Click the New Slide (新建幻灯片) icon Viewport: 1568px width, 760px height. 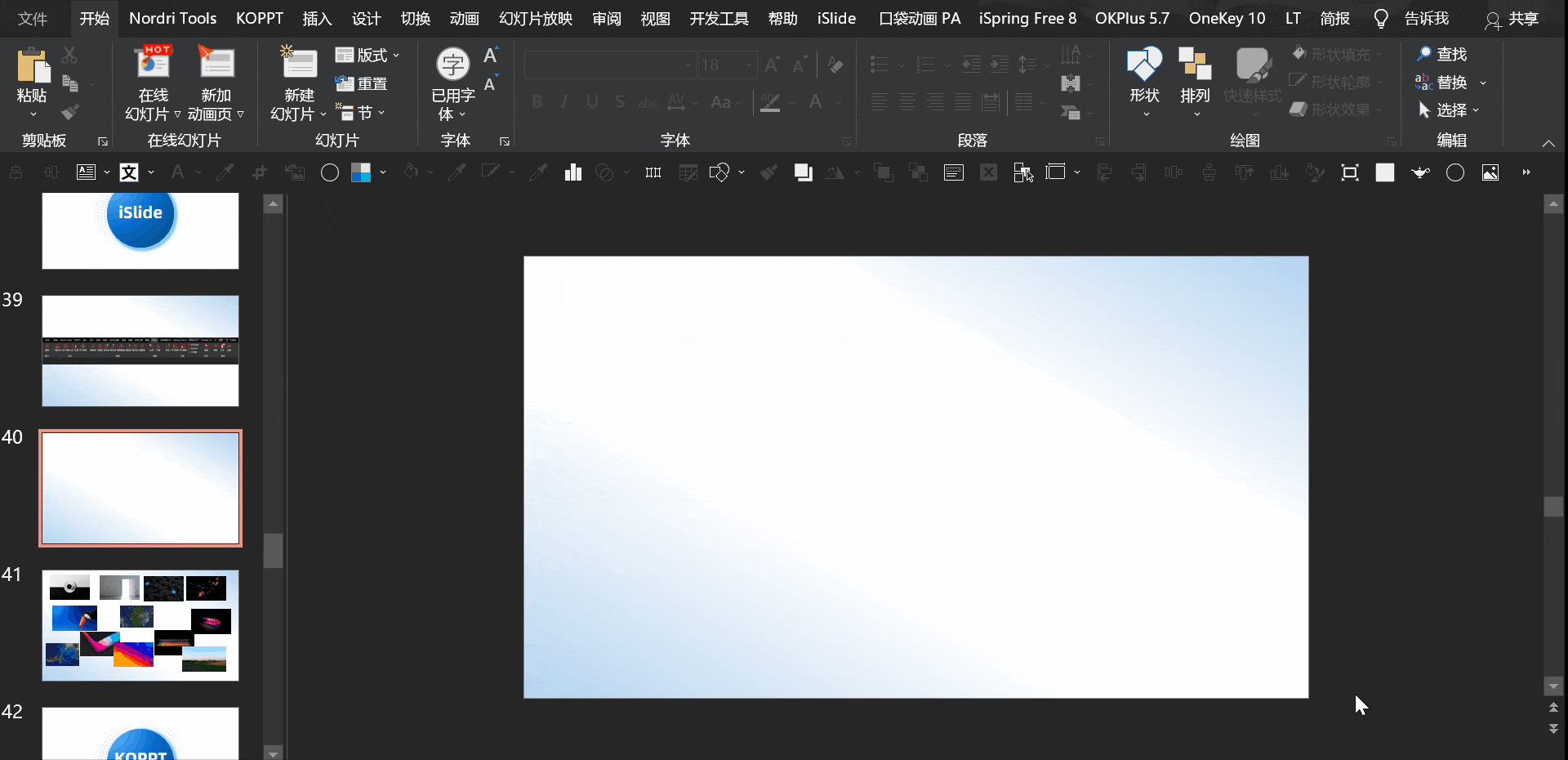click(299, 63)
